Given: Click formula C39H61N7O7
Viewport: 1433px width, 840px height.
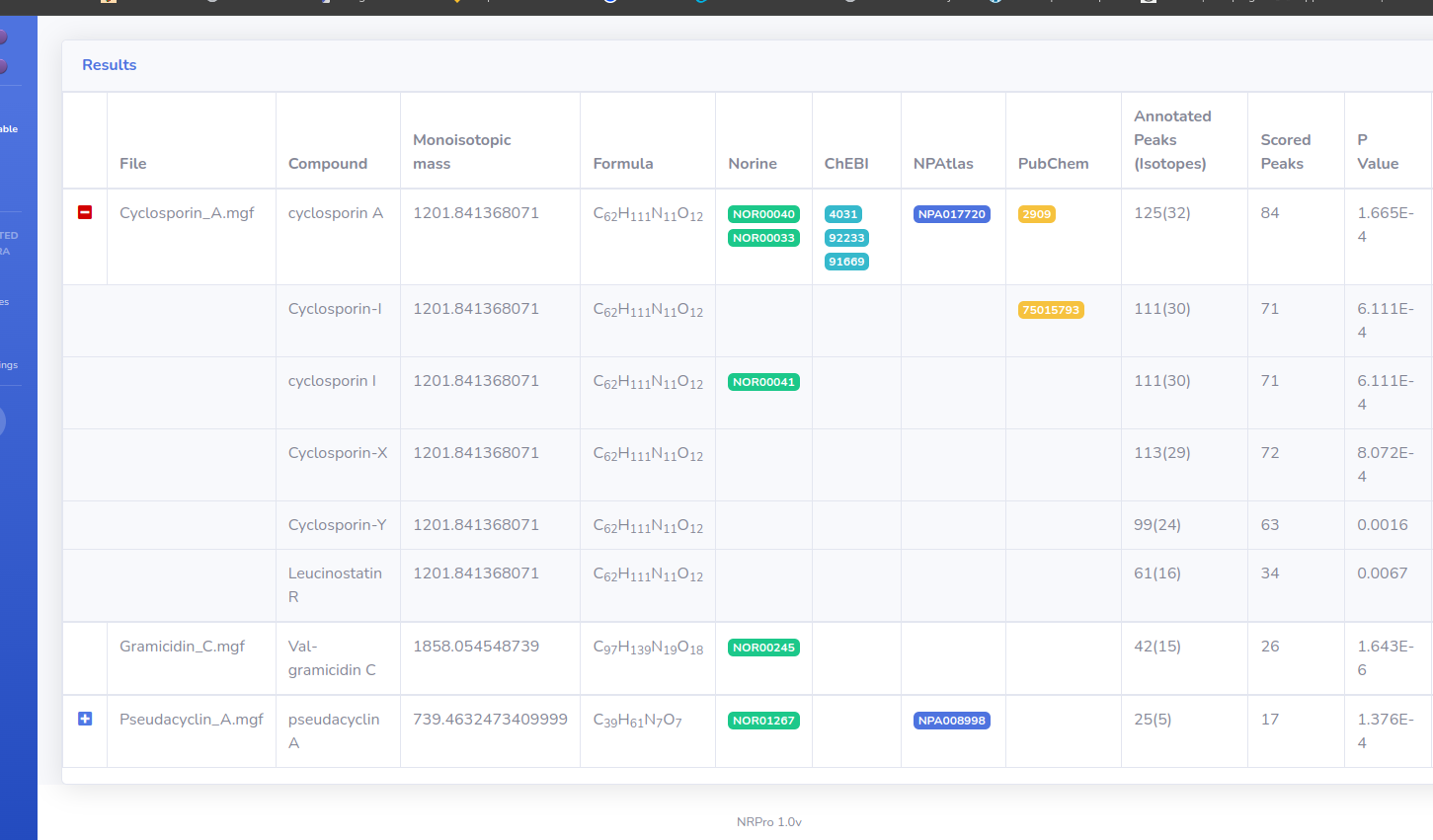Looking at the screenshot, I should (637, 721).
